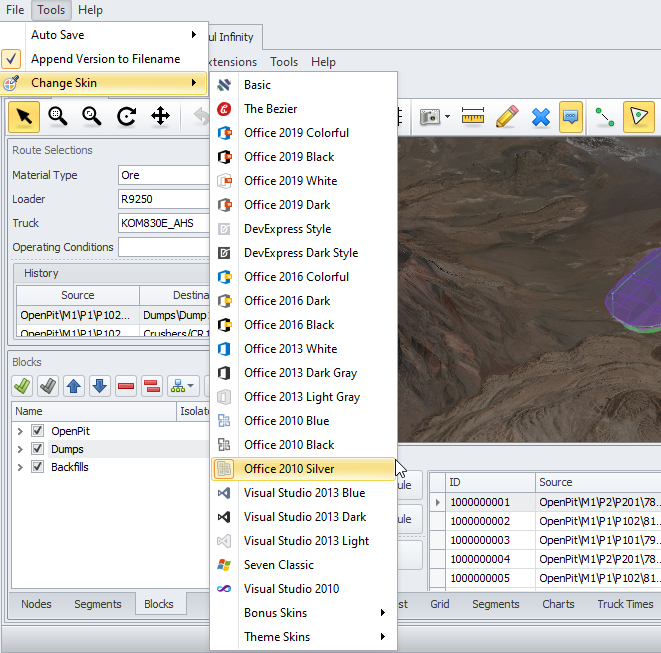Uncheck the Backfills checkbox
This screenshot has width=661, height=653.
[38, 467]
